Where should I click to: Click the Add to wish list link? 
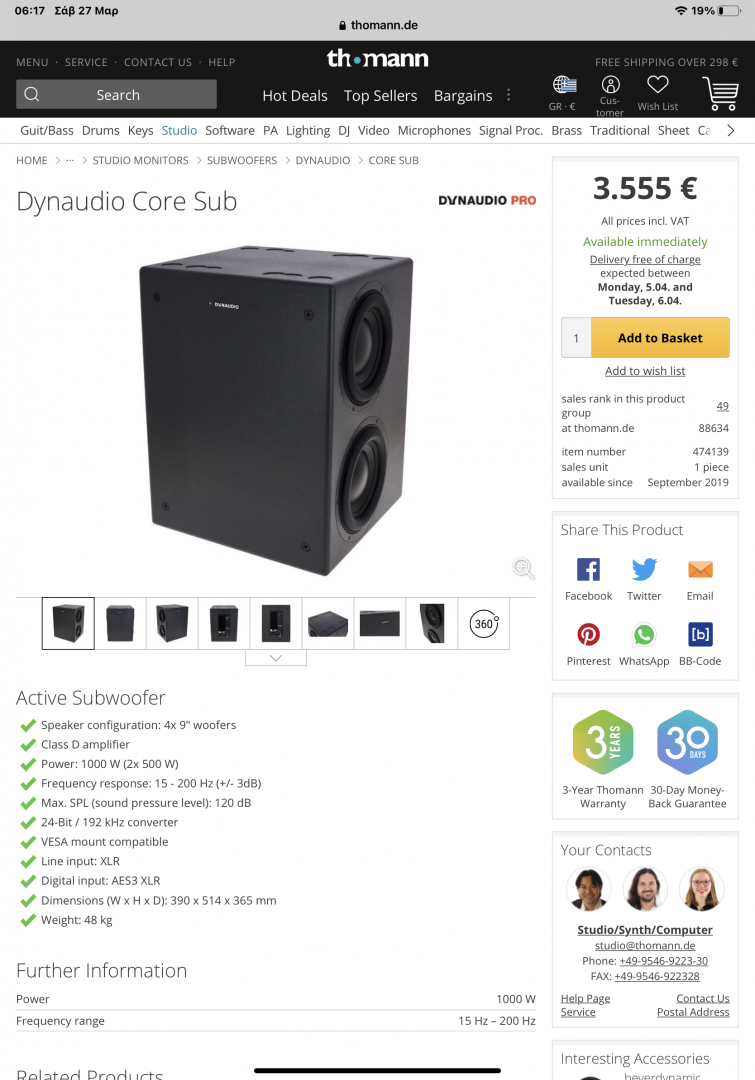tap(645, 371)
